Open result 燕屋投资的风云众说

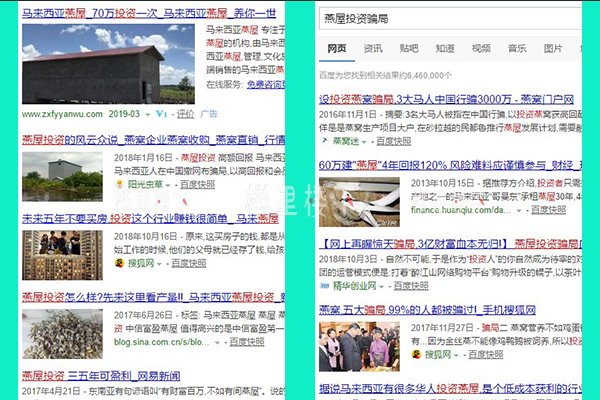pyautogui.click(x=153, y=140)
